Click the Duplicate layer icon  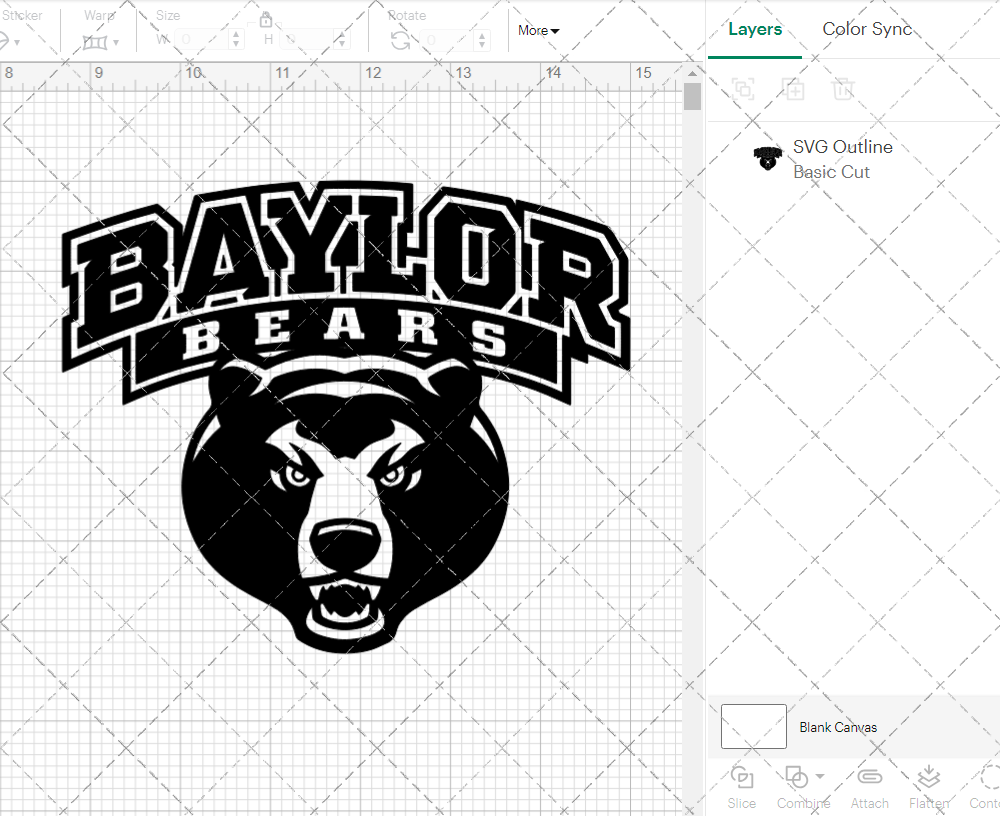[x=794, y=89]
